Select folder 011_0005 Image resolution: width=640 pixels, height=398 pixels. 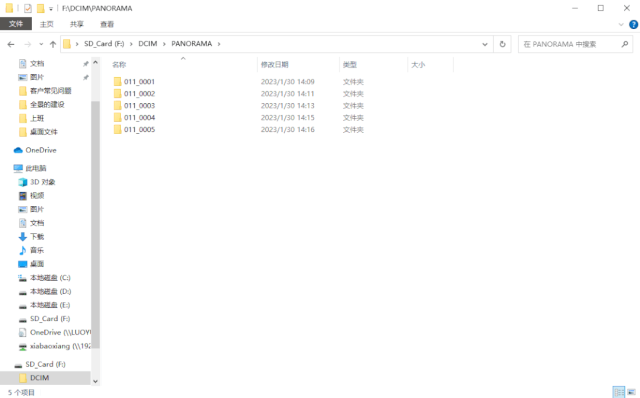tap(139, 129)
